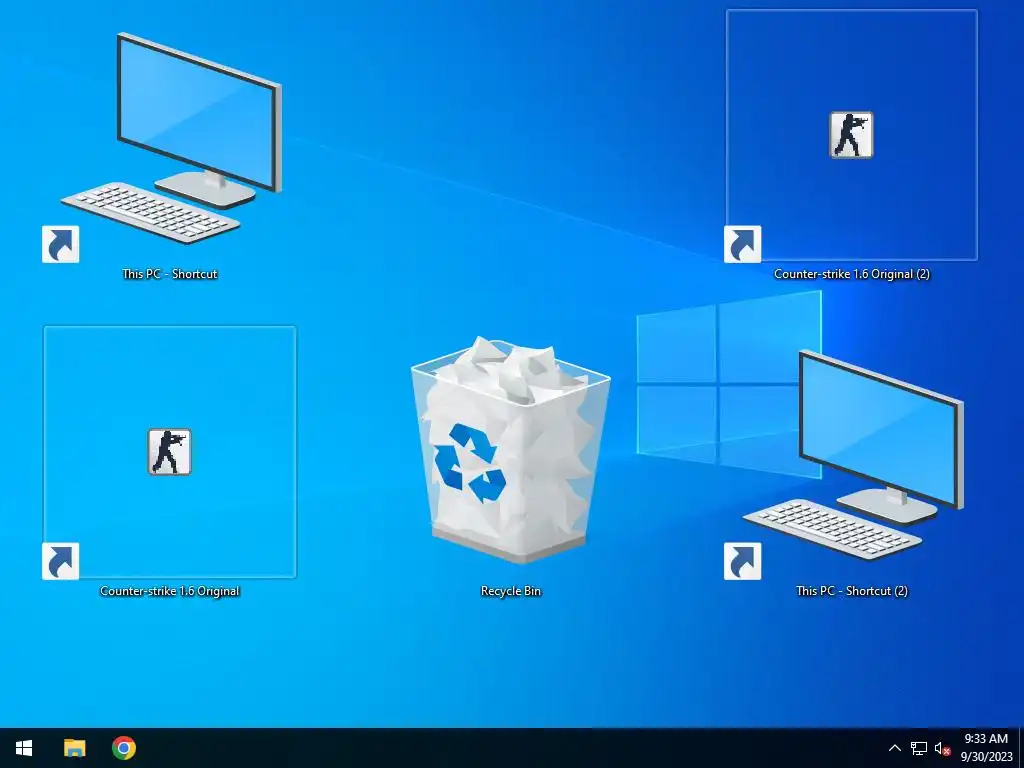This screenshot has height=768, width=1024.
Task: Select the This PC - Shortcut computer icon
Action: coord(171,138)
